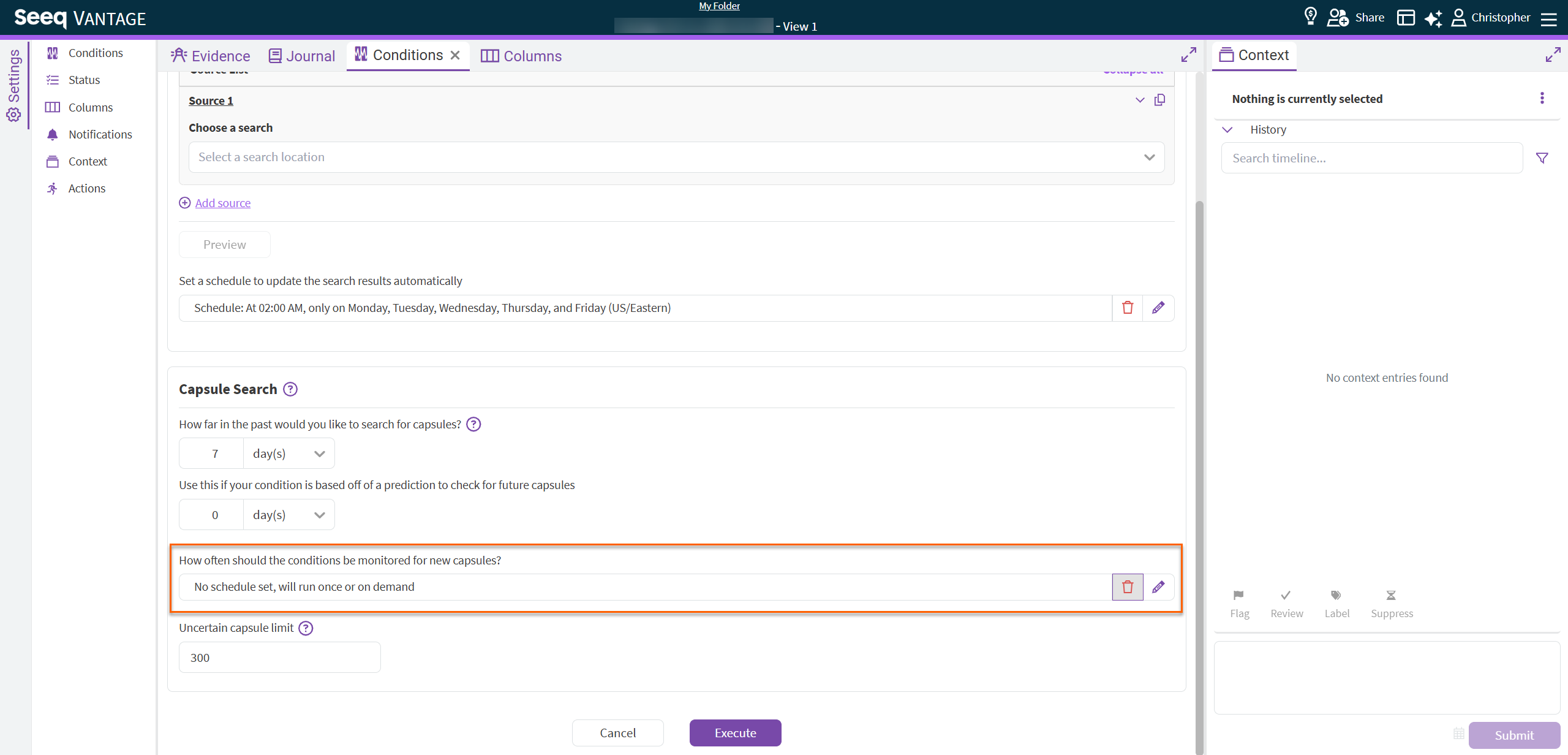The height and width of the screenshot is (755, 1568).
Task: Focus the Search timeline field
Action: click(x=1372, y=158)
